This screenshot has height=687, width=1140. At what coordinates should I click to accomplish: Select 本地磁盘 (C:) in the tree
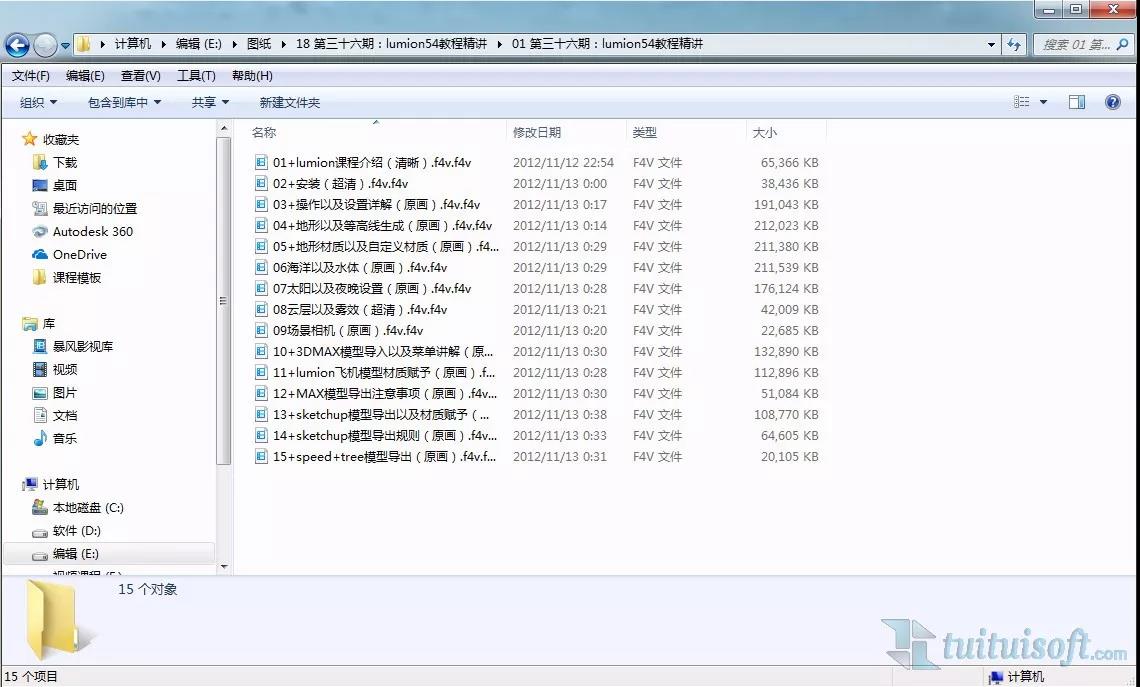[88, 507]
